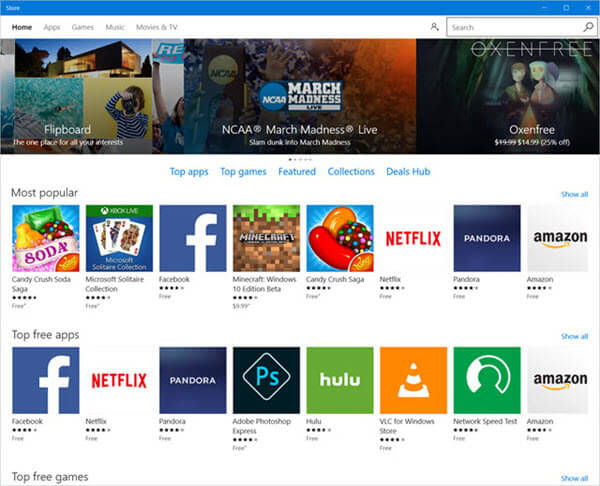This screenshot has height=486, width=600.
Task: Click the $9.99 price under Minecraft
Action: coord(241,306)
